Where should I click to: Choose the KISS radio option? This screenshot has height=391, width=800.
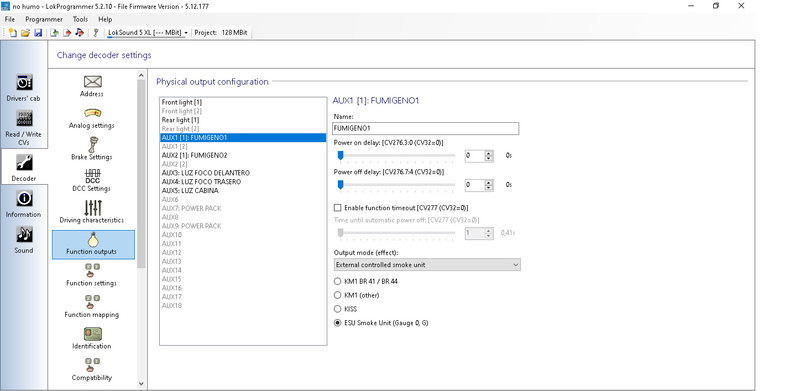(337, 309)
